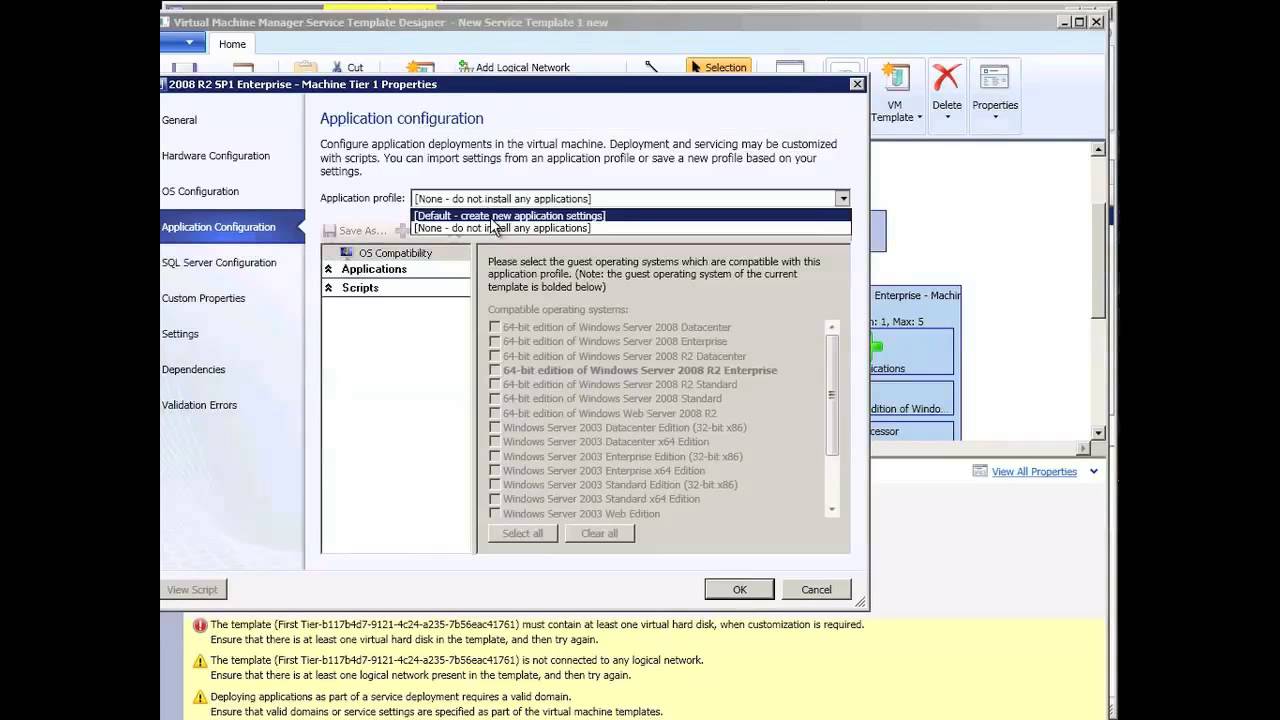Click the operating systems list scroll-down arrow

pyautogui.click(x=831, y=510)
